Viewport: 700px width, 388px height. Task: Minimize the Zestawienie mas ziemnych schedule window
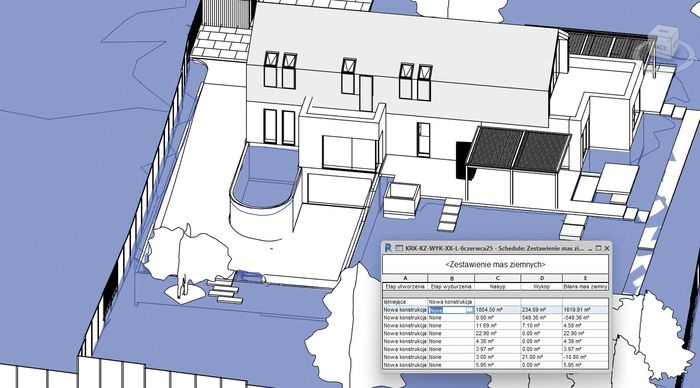click(x=591, y=248)
